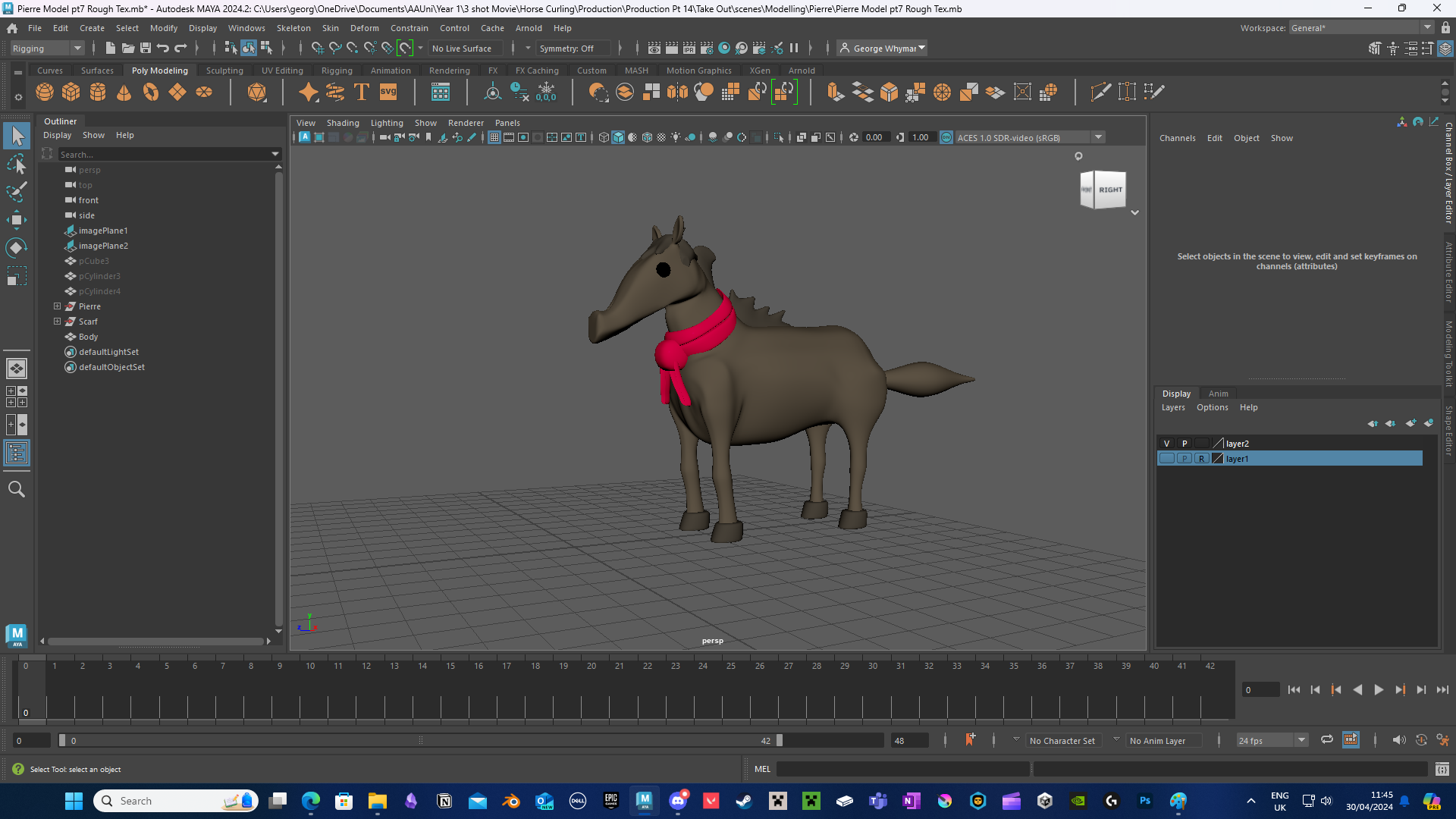Click the Multi-Cut tool shelf icon
The height and width of the screenshot is (819, 1456).
click(x=1100, y=92)
